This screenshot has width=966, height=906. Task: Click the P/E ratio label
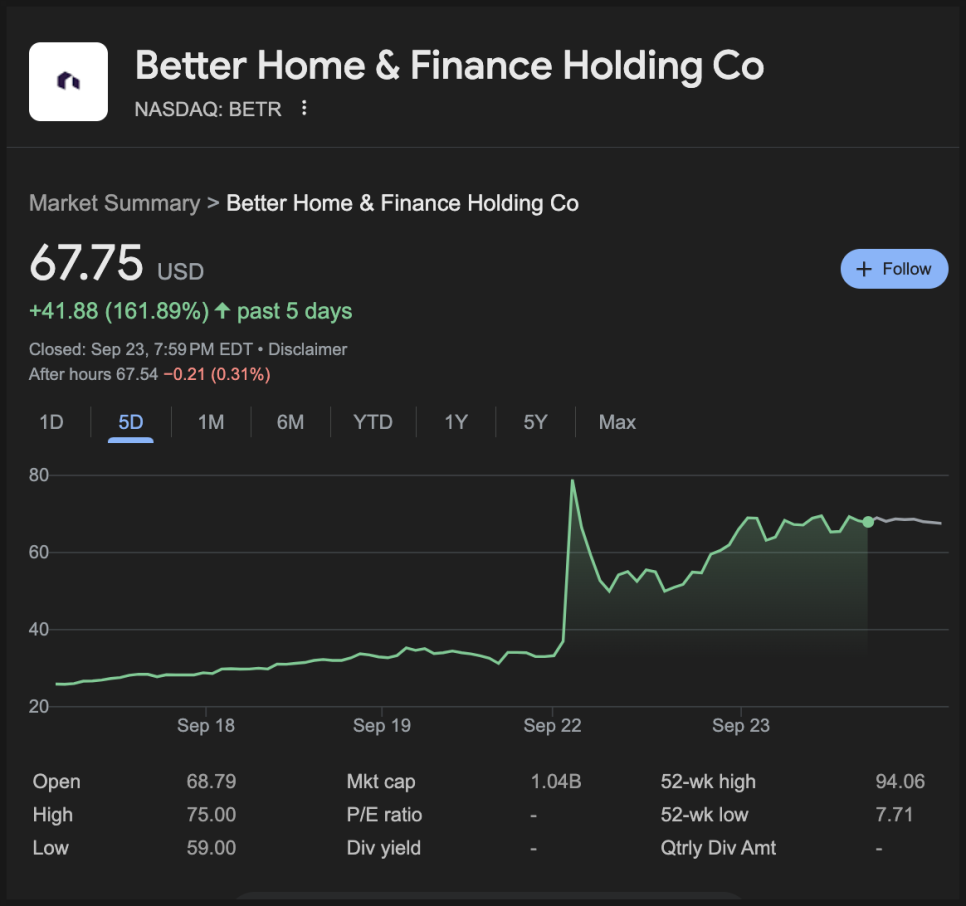click(384, 815)
